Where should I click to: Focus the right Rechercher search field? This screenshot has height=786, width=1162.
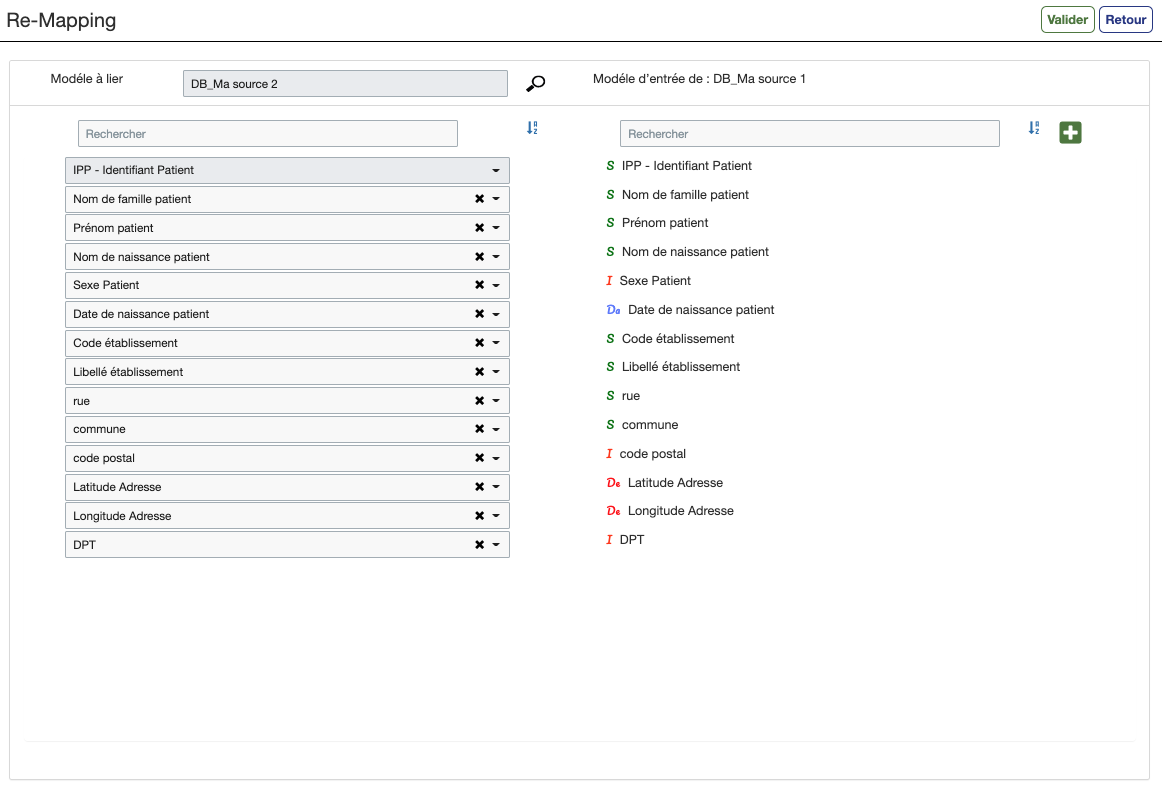click(x=809, y=134)
